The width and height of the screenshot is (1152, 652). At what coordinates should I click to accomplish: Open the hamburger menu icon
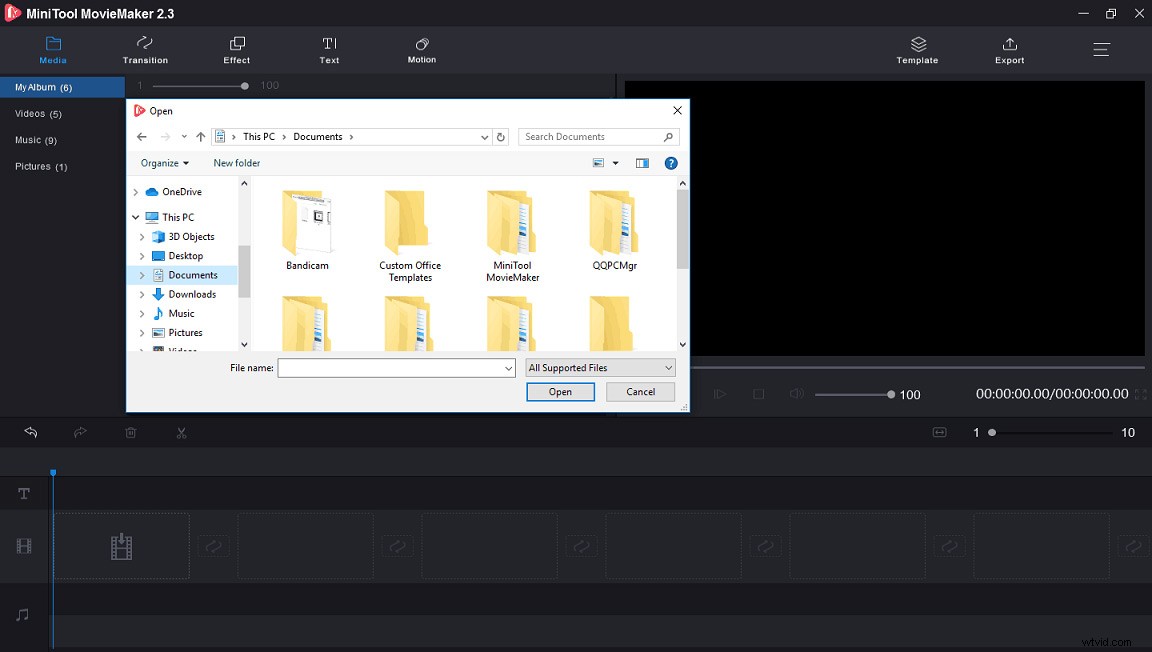[1101, 49]
